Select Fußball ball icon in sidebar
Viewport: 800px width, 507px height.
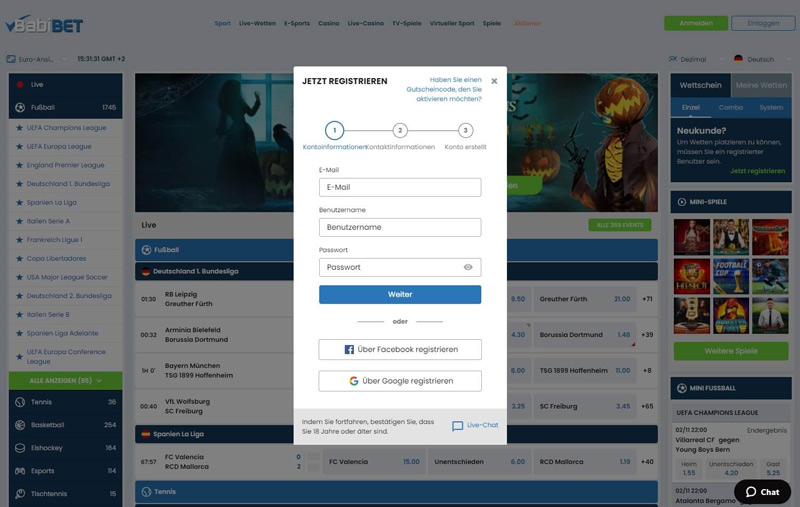20,108
